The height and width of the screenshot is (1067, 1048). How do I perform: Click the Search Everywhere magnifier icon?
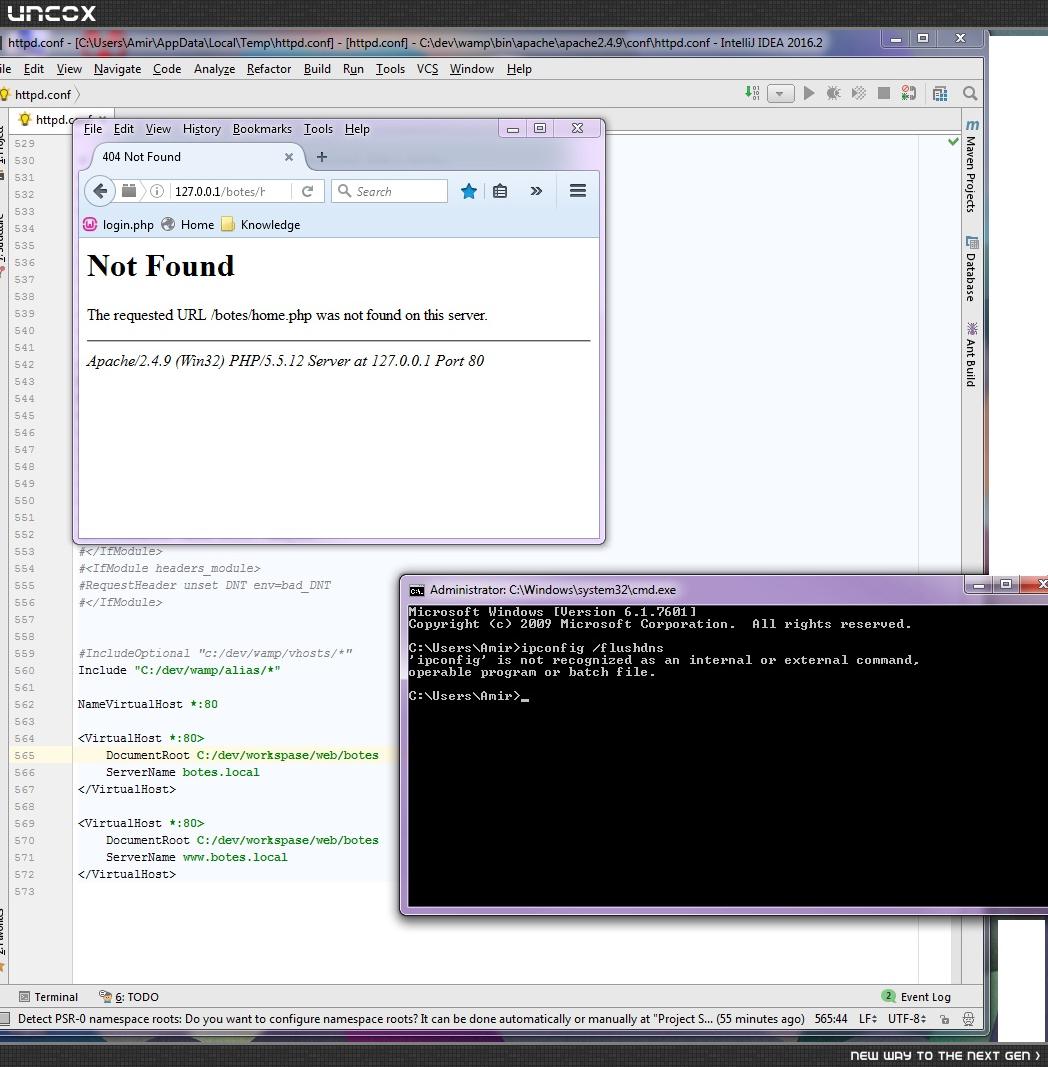coord(970,93)
